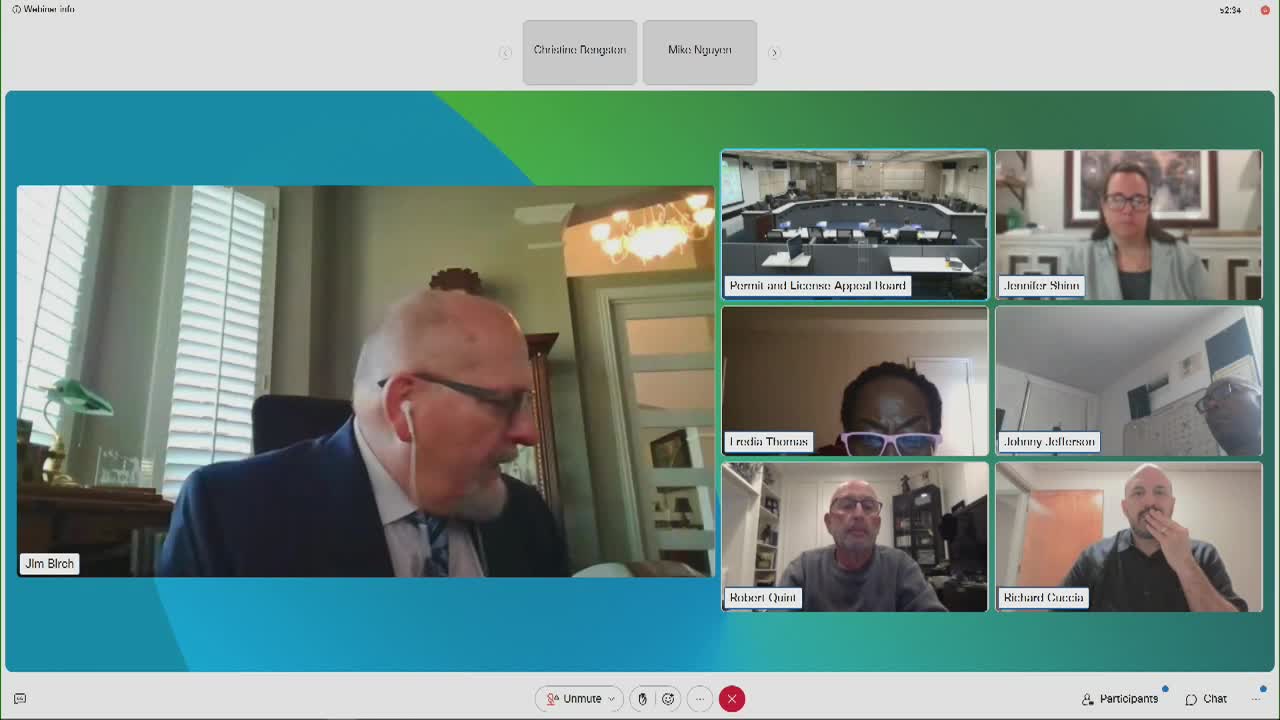Select Johnny Jefferson's video tile

pos(1129,381)
